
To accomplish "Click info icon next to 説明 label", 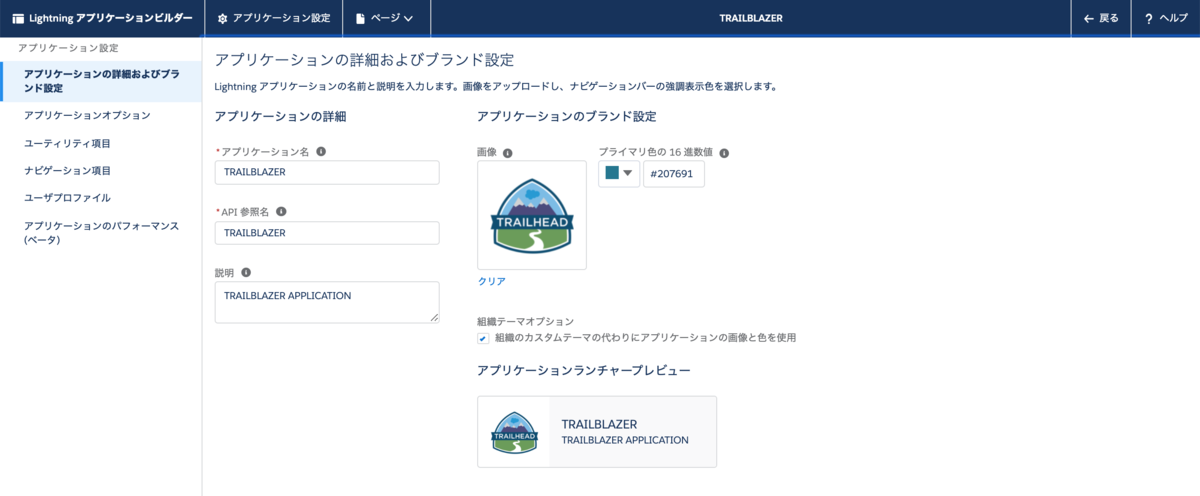I will click(x=246, y=271).
